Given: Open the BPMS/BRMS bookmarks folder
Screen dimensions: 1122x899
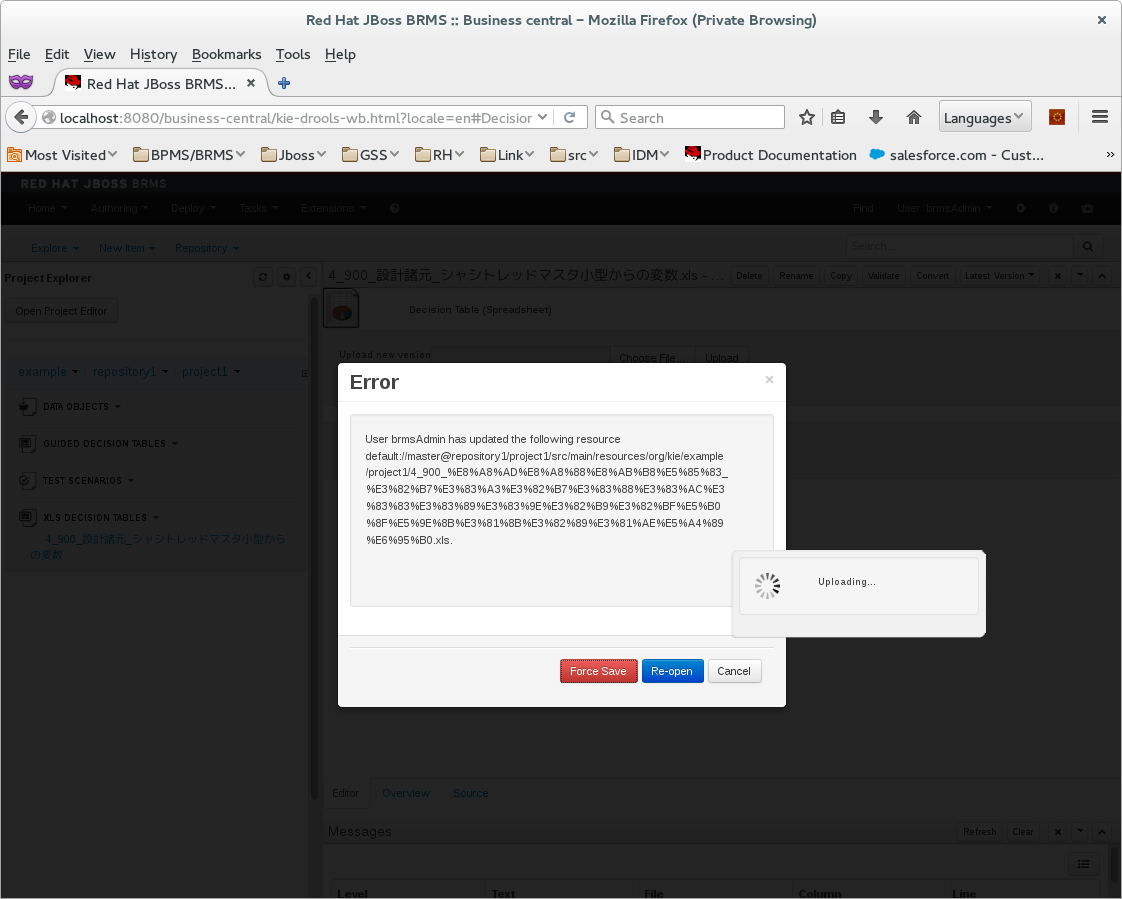Looking at the screenshot, I should tap(189, 155).
